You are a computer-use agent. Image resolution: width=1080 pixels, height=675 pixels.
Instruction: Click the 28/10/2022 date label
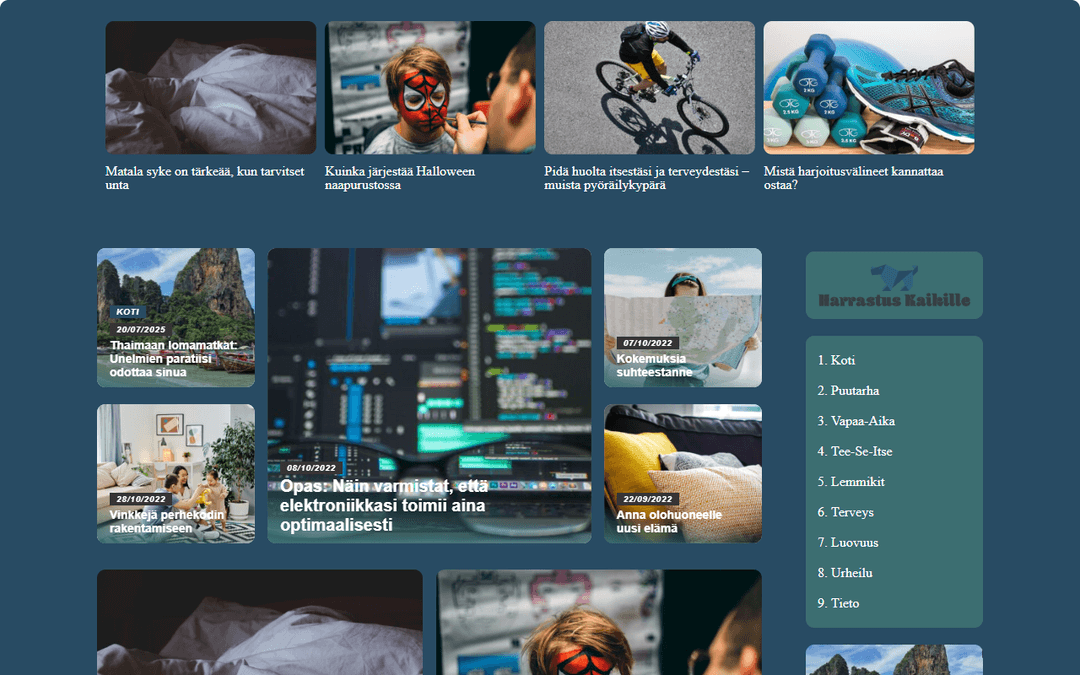point(141,499)
